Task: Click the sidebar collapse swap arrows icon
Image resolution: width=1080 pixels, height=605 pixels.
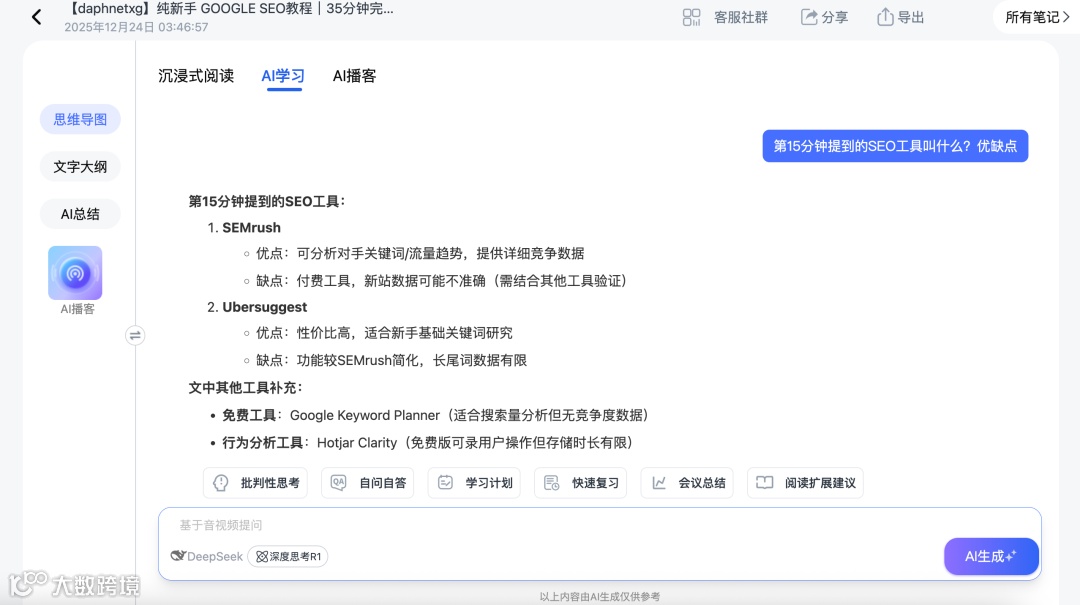Action: click(135, 336)
